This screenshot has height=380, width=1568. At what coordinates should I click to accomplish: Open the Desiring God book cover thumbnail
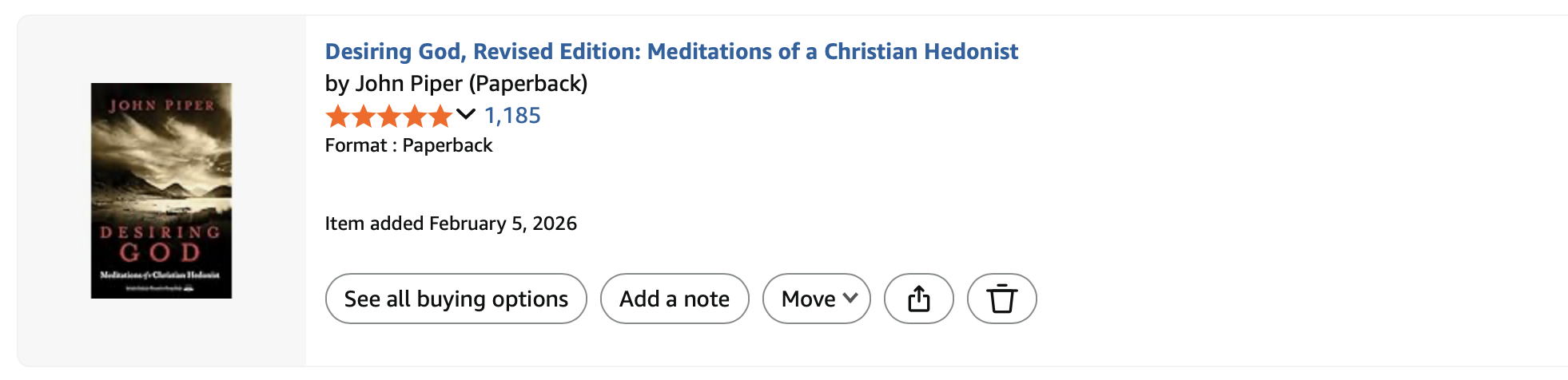tap(161, 191)
